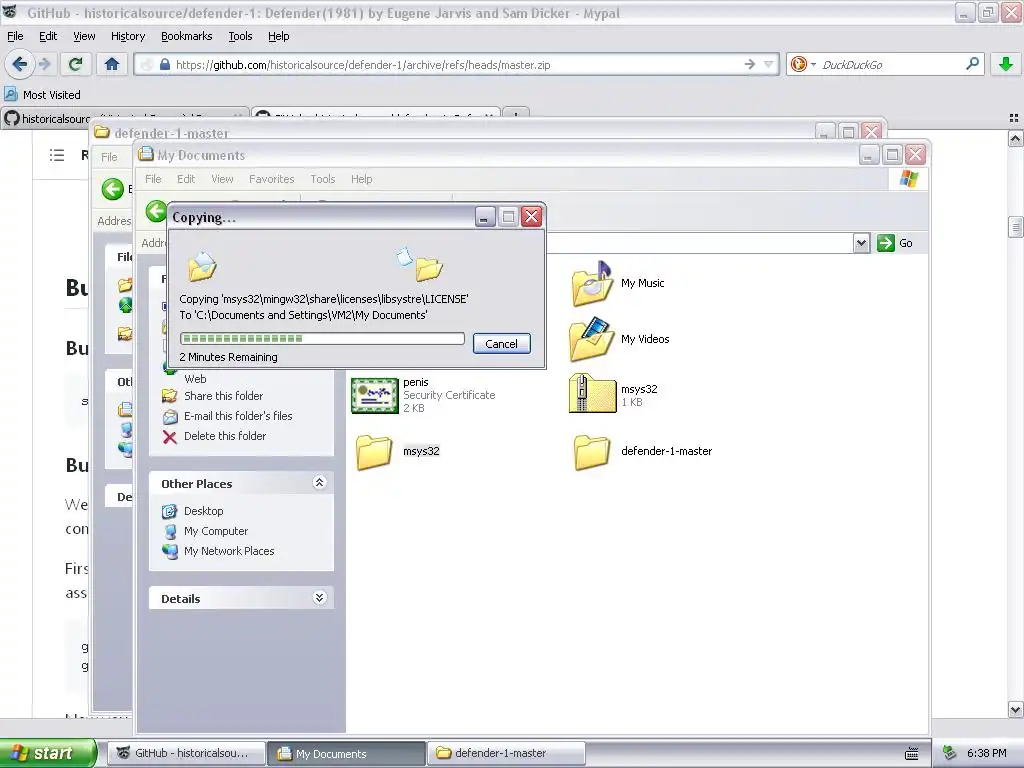This screenshot has width=1024, height=768.
Task: Click the browser URL address field
Action: [x=457, y=65]
